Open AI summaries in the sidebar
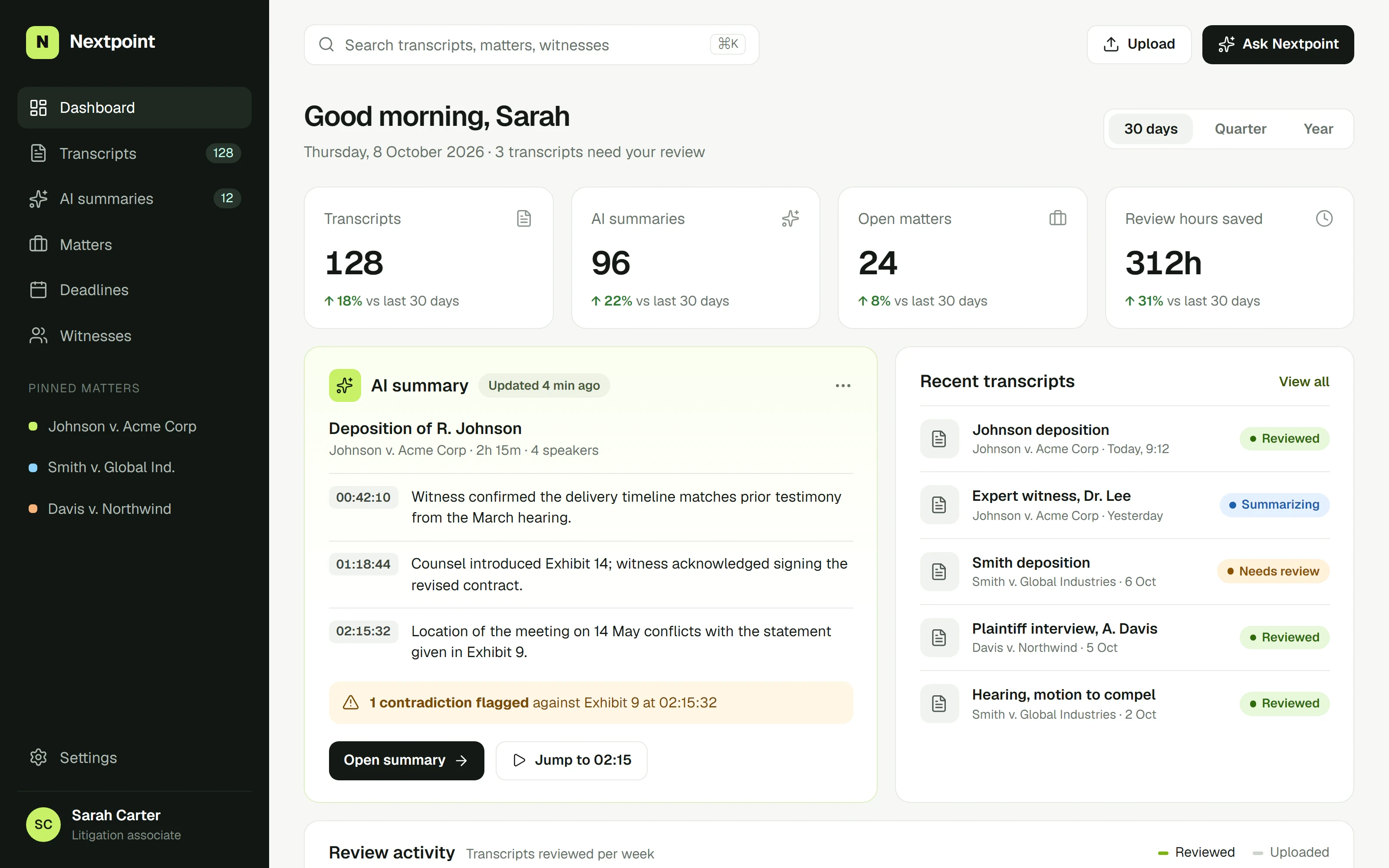The image size is (1389, 868). (x=134, y=199)
